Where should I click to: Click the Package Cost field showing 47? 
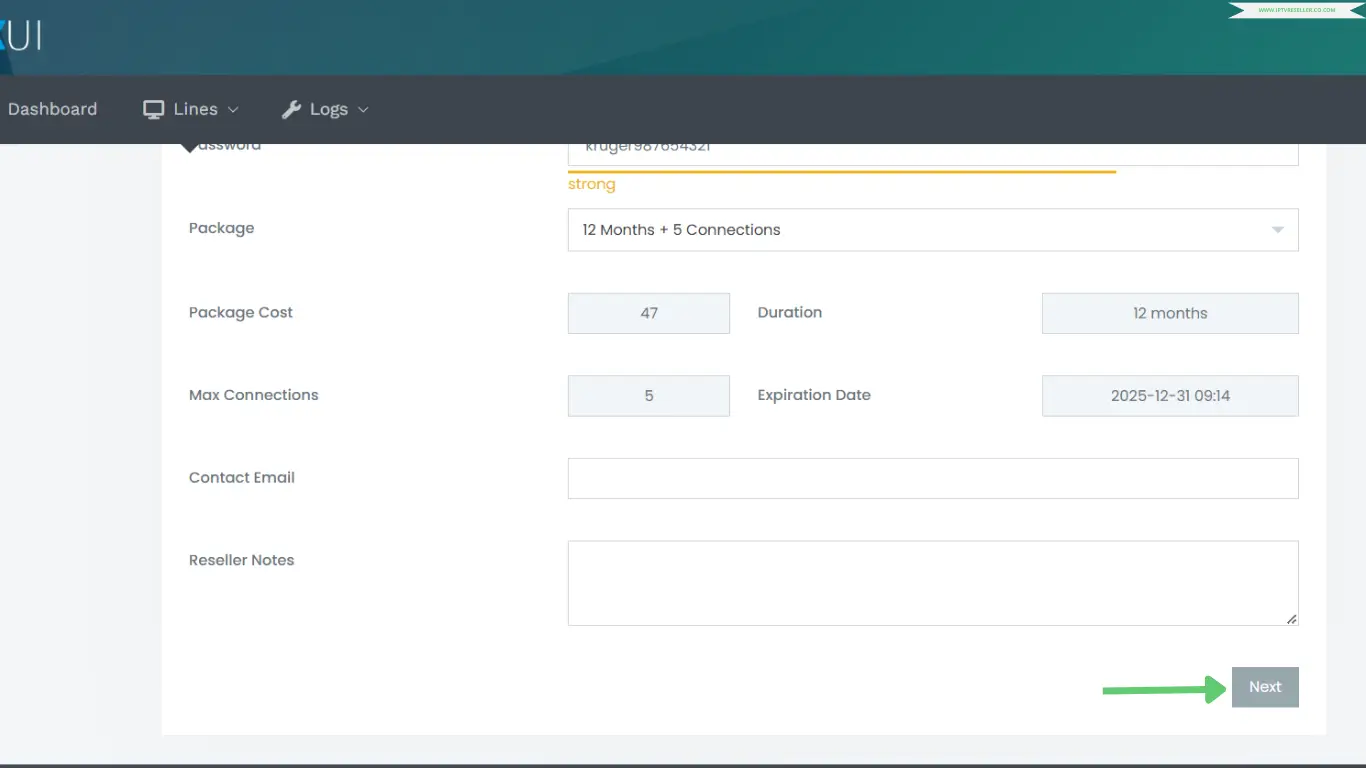(x=648, y=313)
